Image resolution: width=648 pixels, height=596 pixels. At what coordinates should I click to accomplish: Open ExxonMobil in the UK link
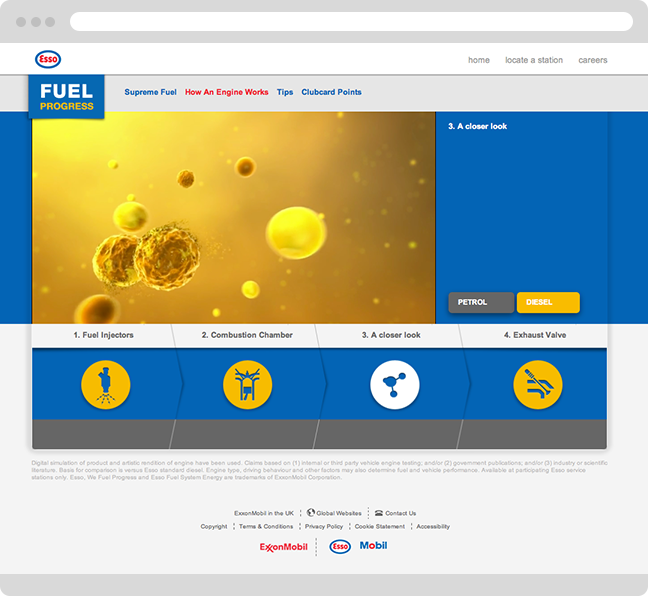click(264, 513)
